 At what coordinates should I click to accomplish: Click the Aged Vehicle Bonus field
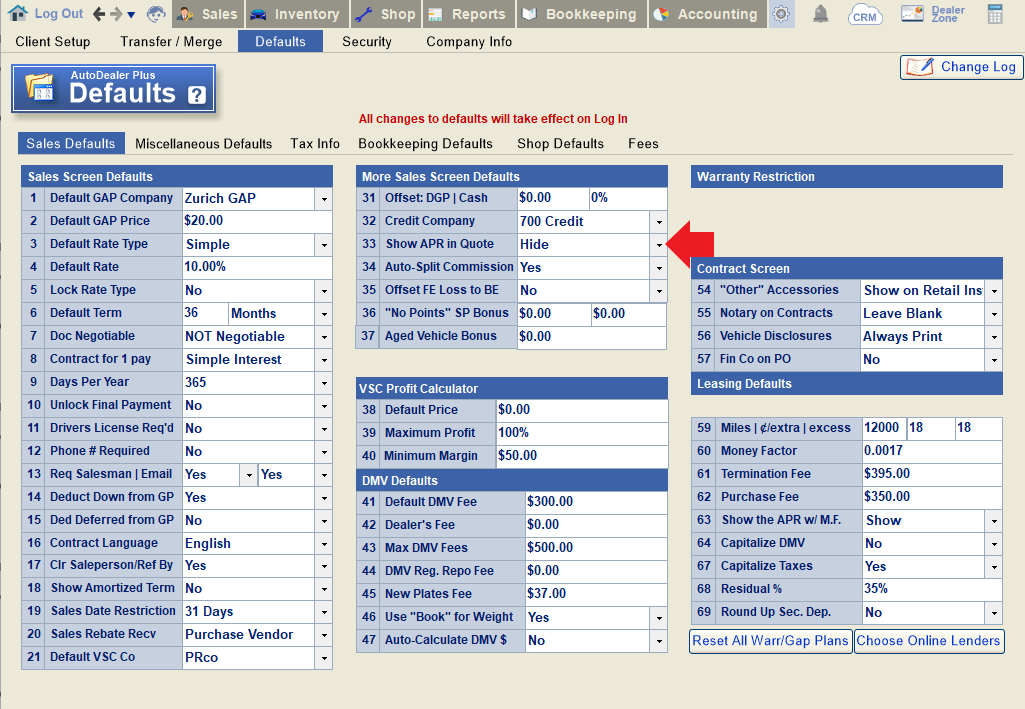pos(592,337)
